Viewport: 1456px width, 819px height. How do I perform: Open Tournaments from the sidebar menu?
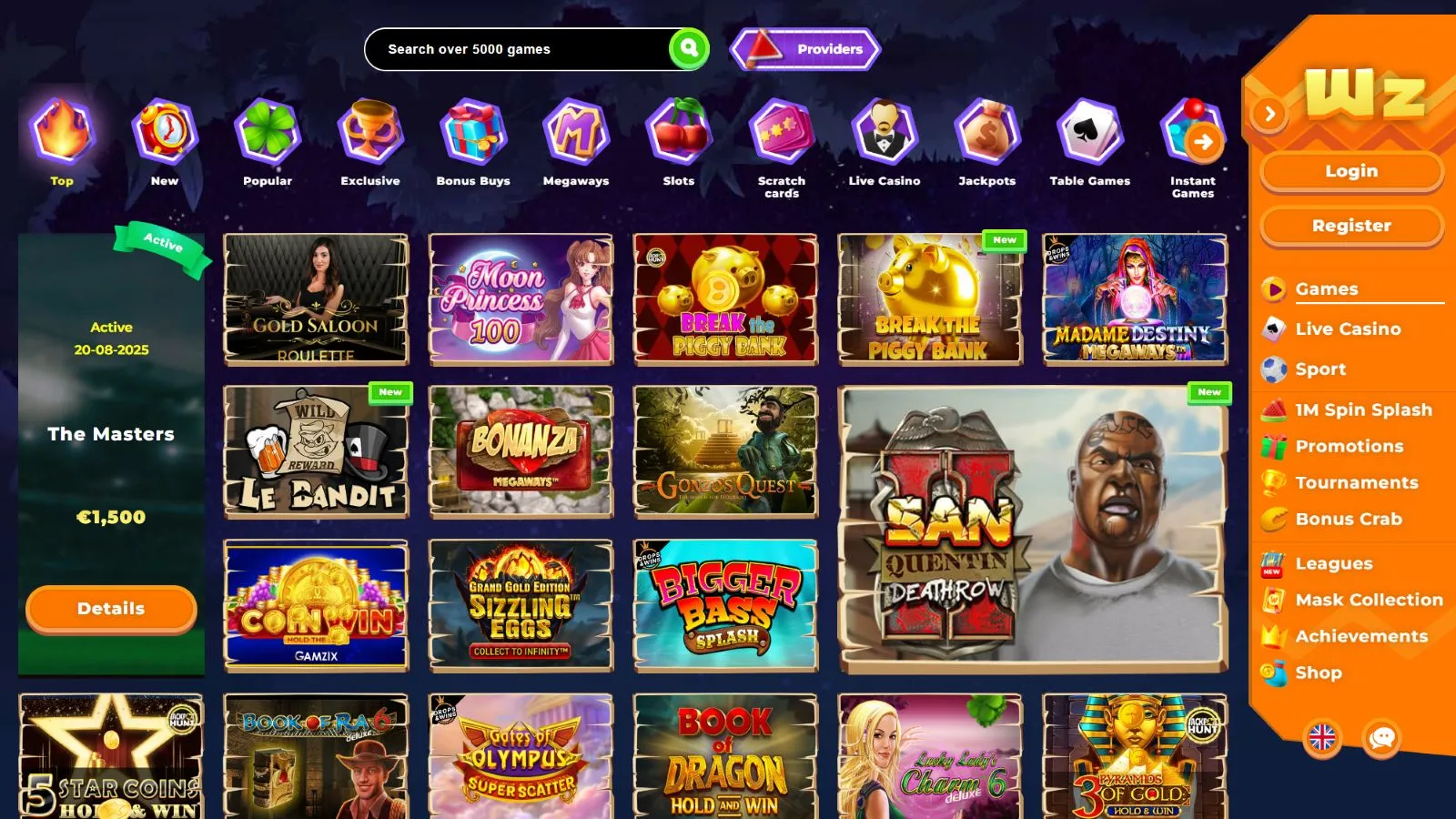1356,482
